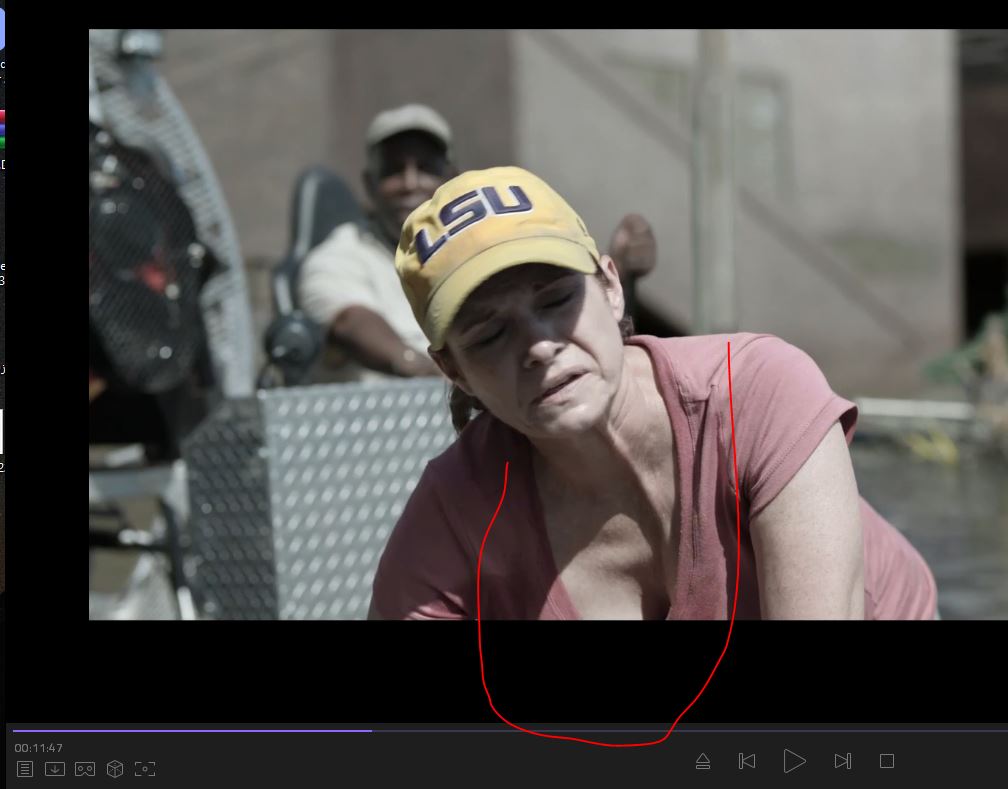Select the white desktop icon on left edge

pyautogui.click(x=1, y=431)
